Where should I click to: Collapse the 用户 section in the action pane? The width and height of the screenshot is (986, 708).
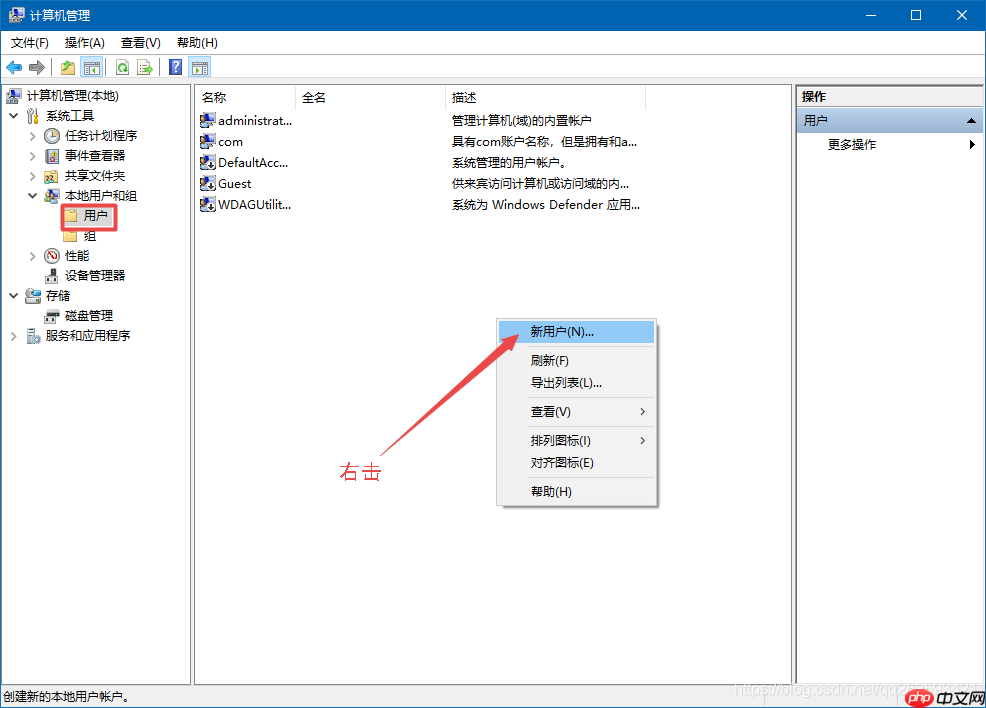(x=973, y=119)
